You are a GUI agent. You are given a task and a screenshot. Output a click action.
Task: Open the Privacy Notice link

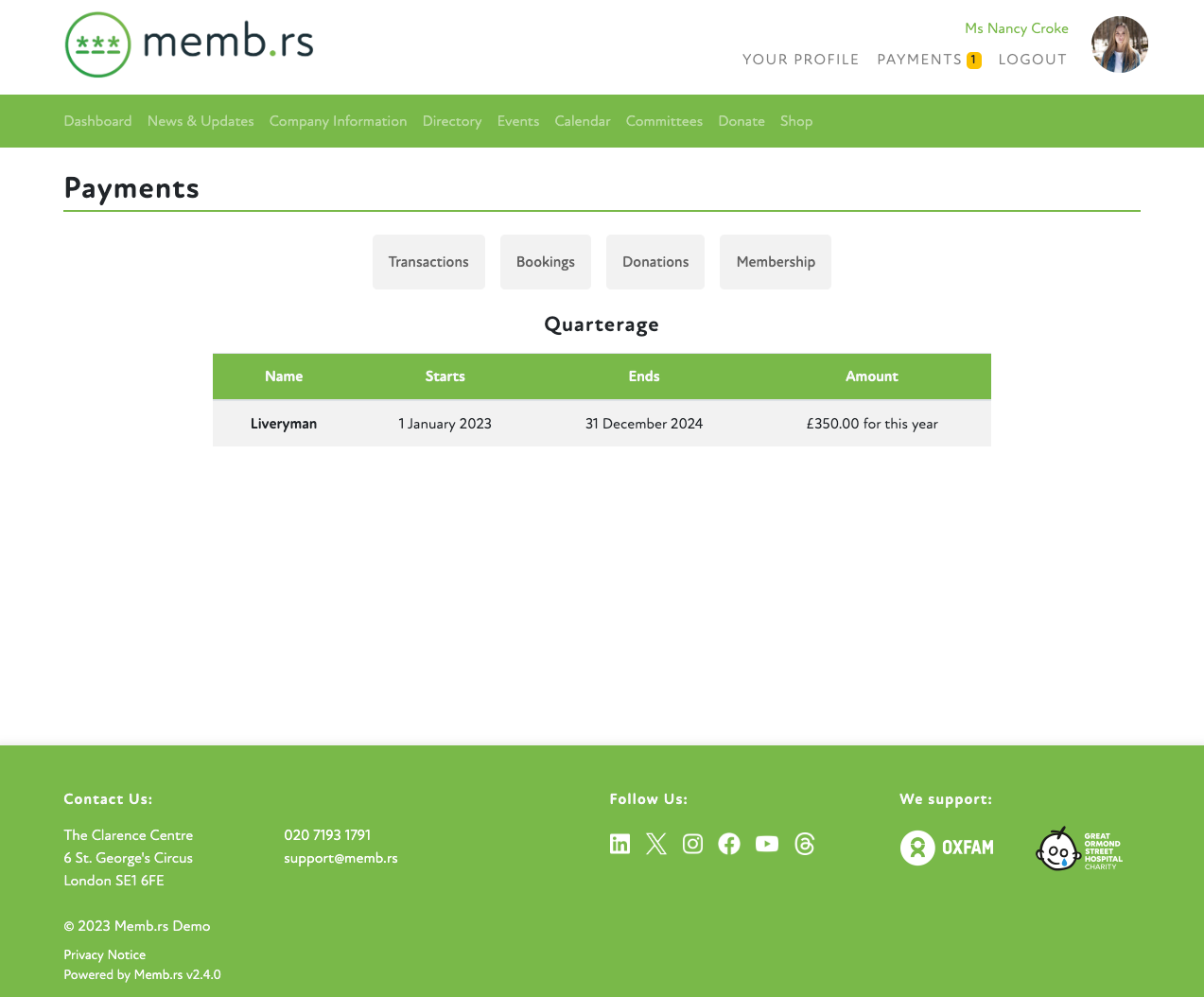(x=104, y=954)
